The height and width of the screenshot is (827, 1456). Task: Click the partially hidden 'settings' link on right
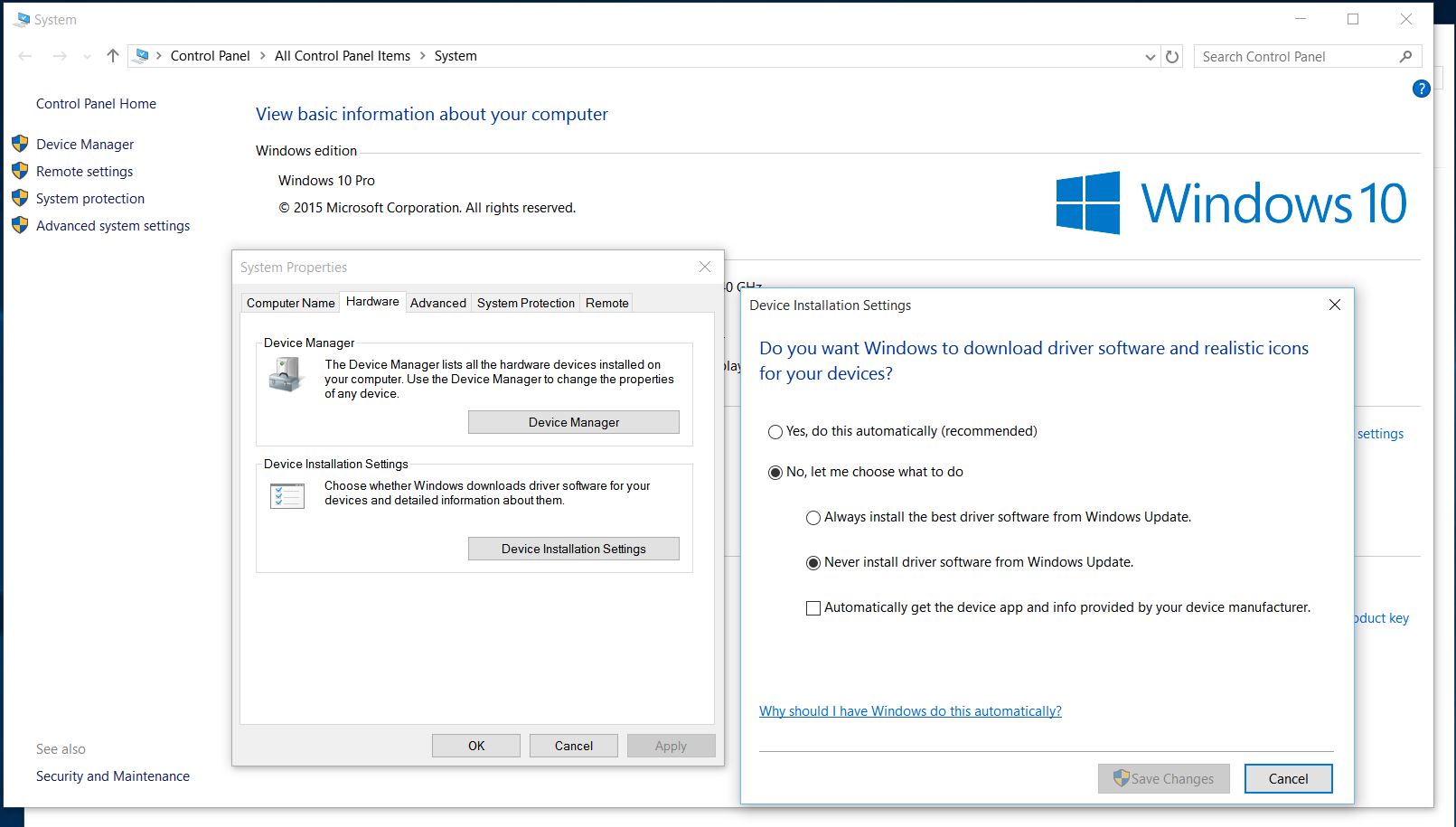[x=1380, y=434]
